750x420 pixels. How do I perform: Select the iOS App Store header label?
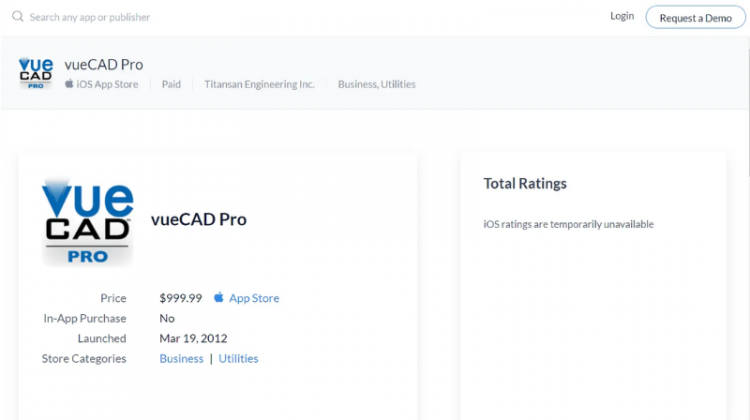(x=107, y=84)
